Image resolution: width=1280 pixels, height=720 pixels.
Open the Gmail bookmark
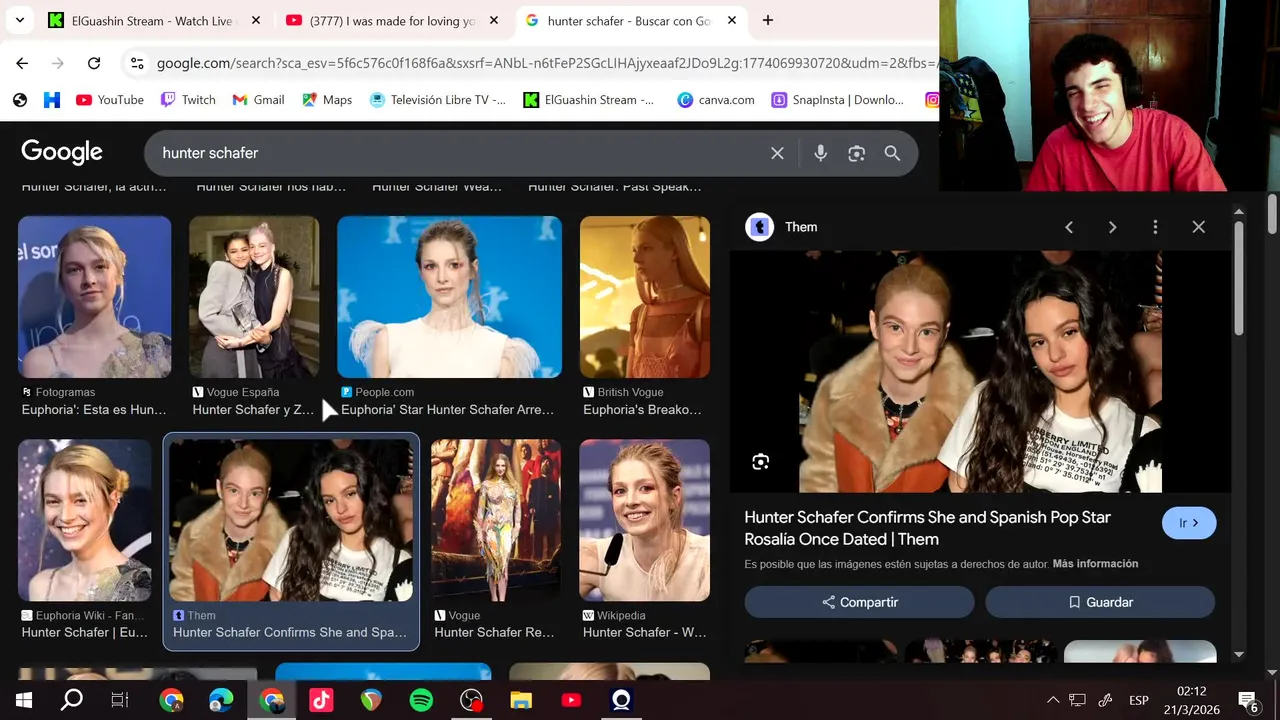(258, 100)
